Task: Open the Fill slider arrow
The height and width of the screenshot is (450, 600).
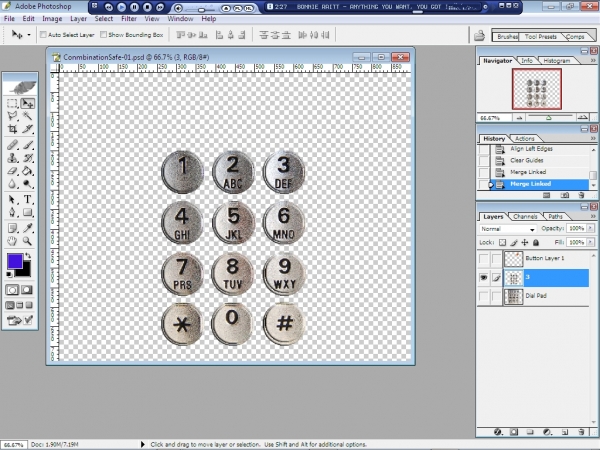Action: pyautogui.click(x=590, y=242)
